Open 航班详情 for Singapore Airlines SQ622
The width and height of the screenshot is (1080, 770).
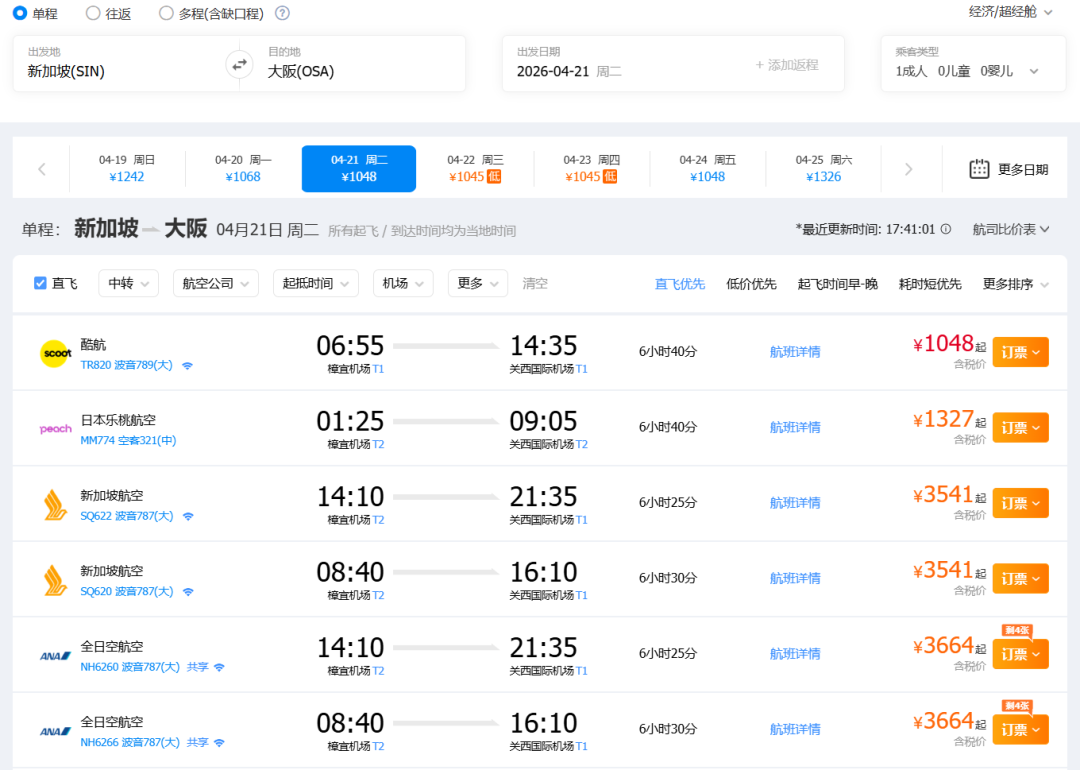795,503
